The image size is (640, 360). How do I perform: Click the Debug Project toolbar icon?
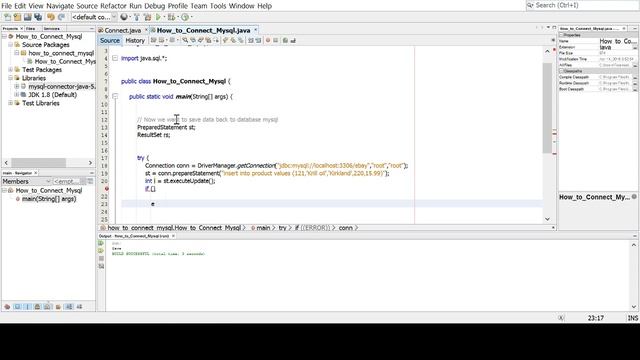tap(171, 17)
